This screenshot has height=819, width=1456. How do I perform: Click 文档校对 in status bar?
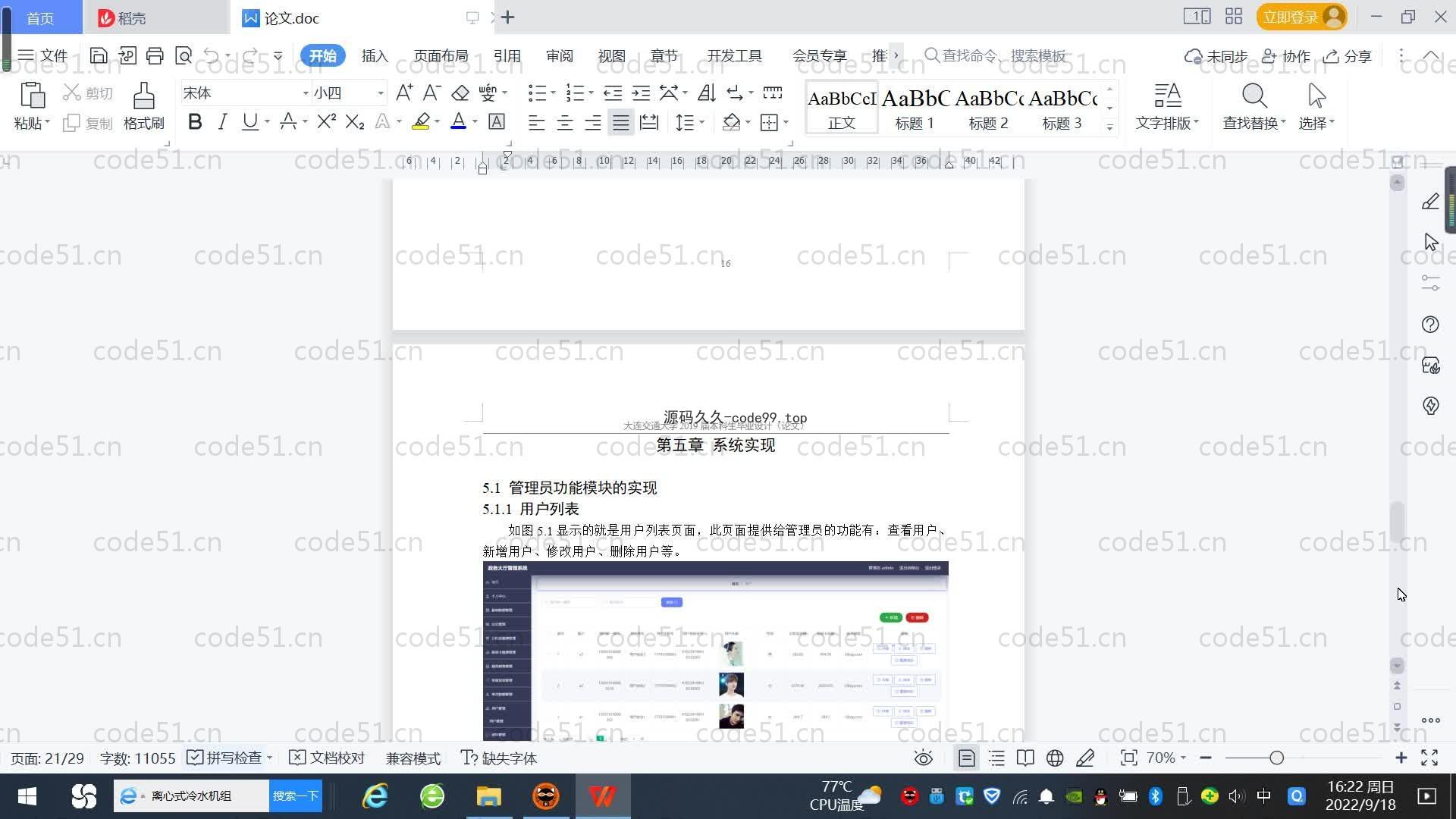click(x=328, y=758)
